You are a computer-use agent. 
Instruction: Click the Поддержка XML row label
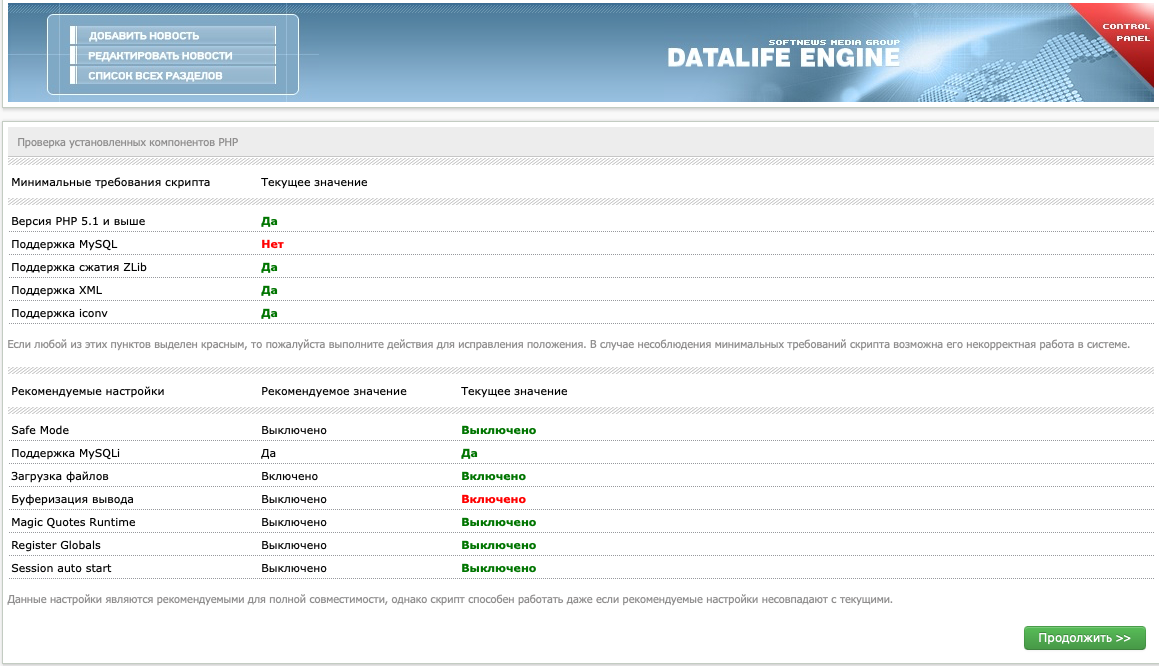click(56, 290)
